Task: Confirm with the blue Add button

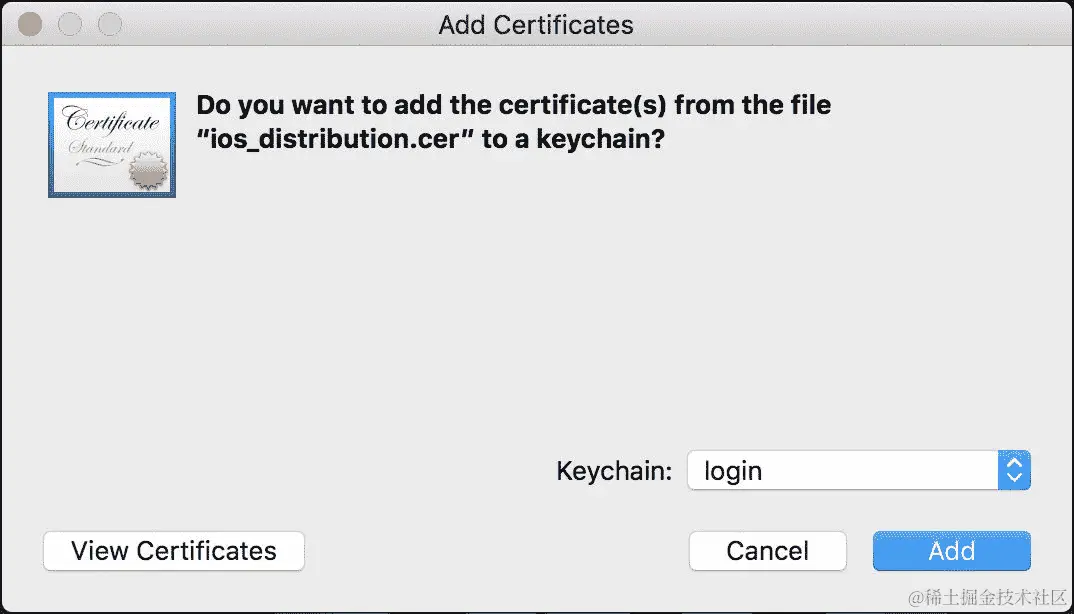Action: point(951,551)
